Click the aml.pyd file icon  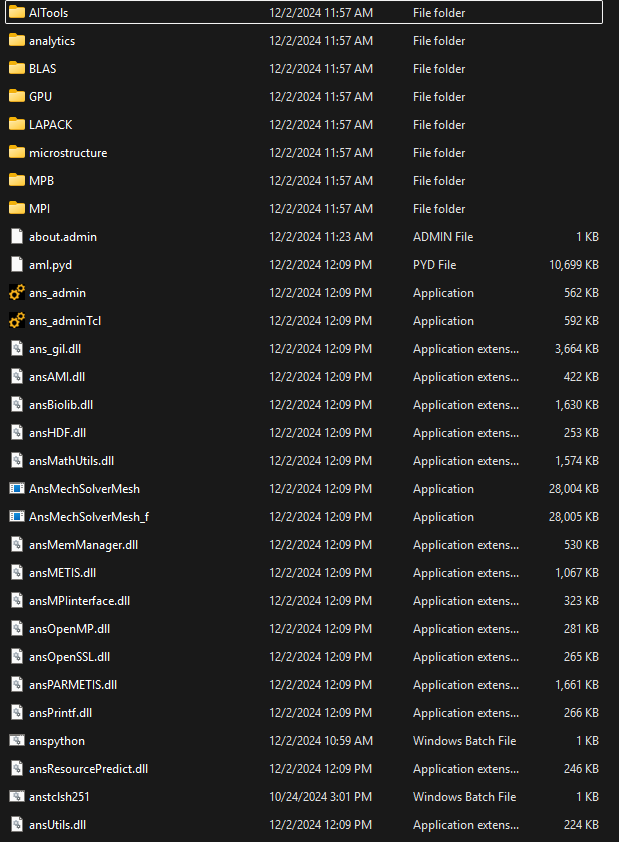17,264
